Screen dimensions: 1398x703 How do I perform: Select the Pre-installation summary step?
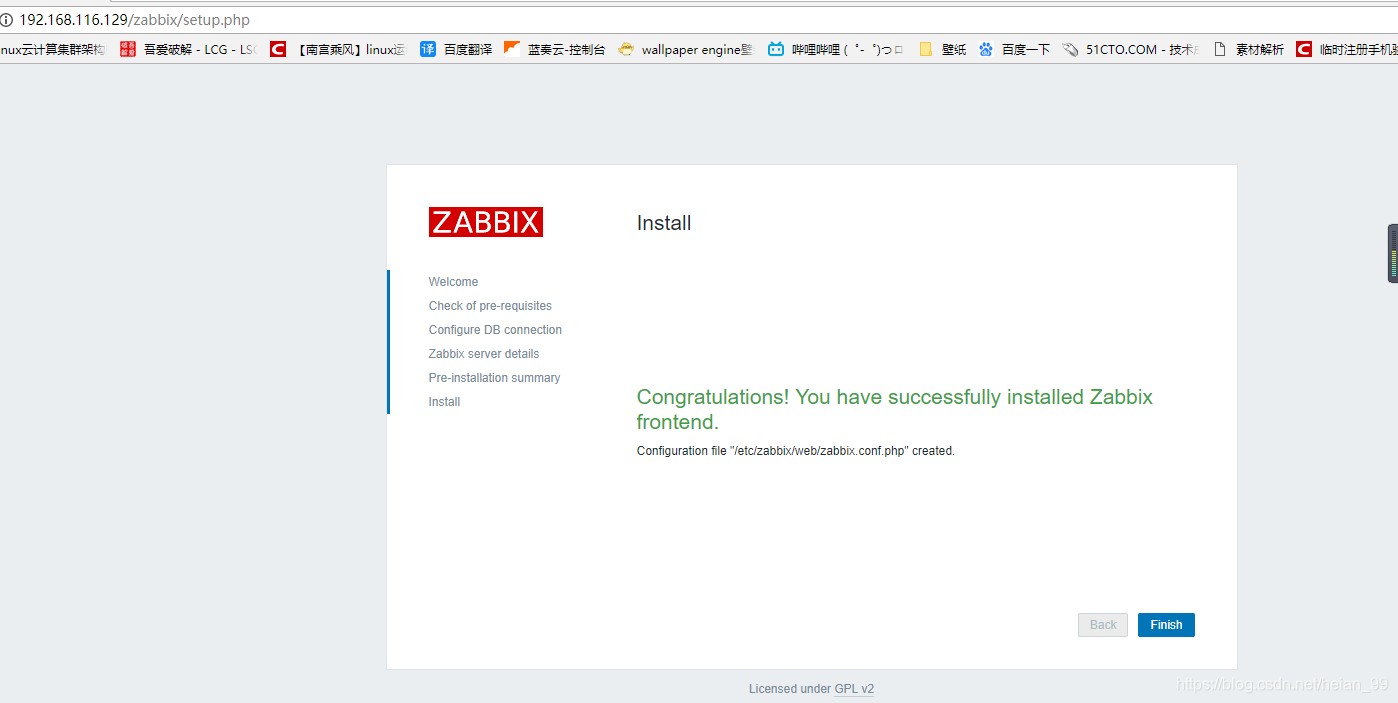[x=494, y=378]
